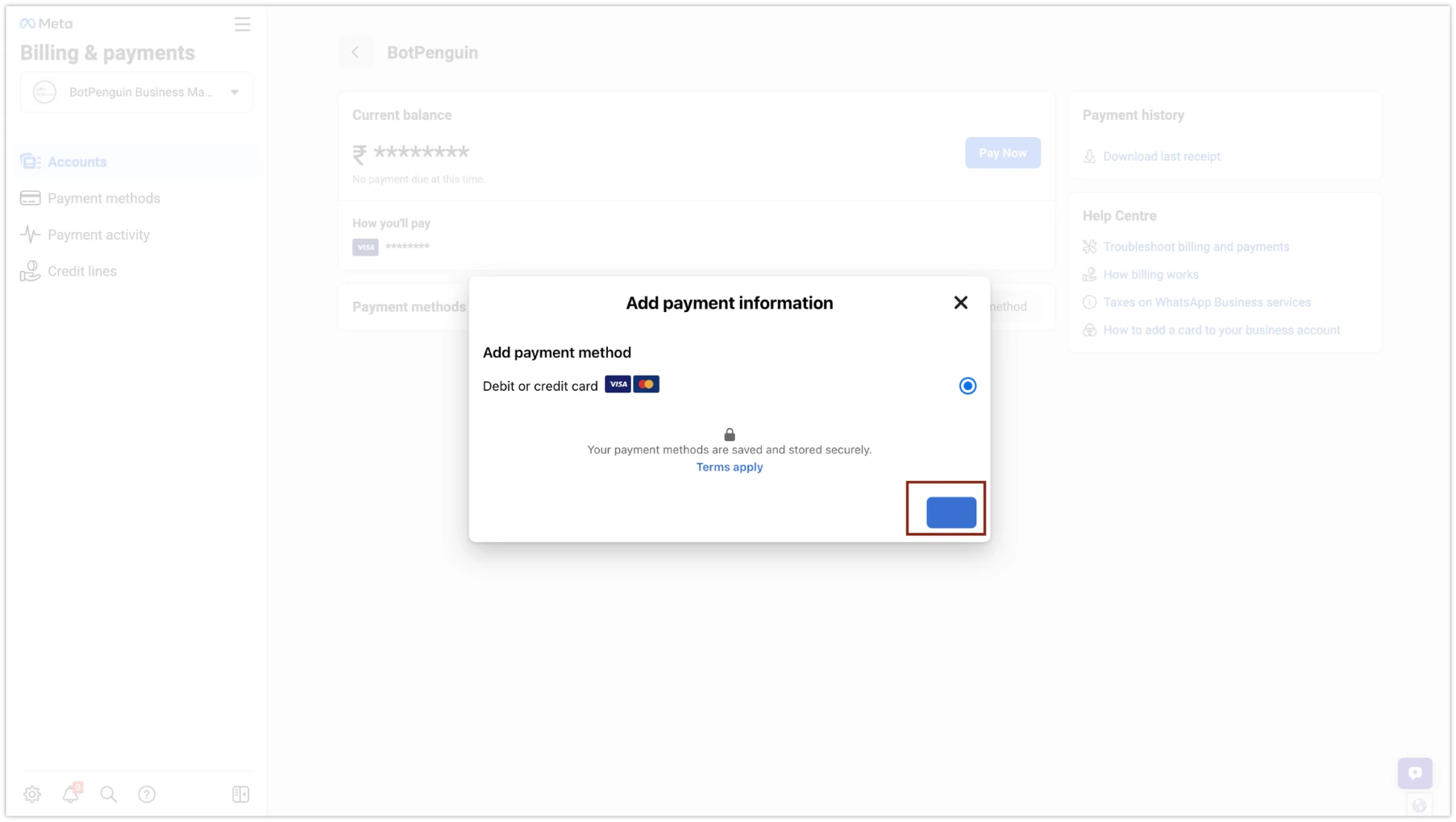1456x822 pixels.
Task: Click the Troubleshoot billing tools icon
Action: [1089, 247]
